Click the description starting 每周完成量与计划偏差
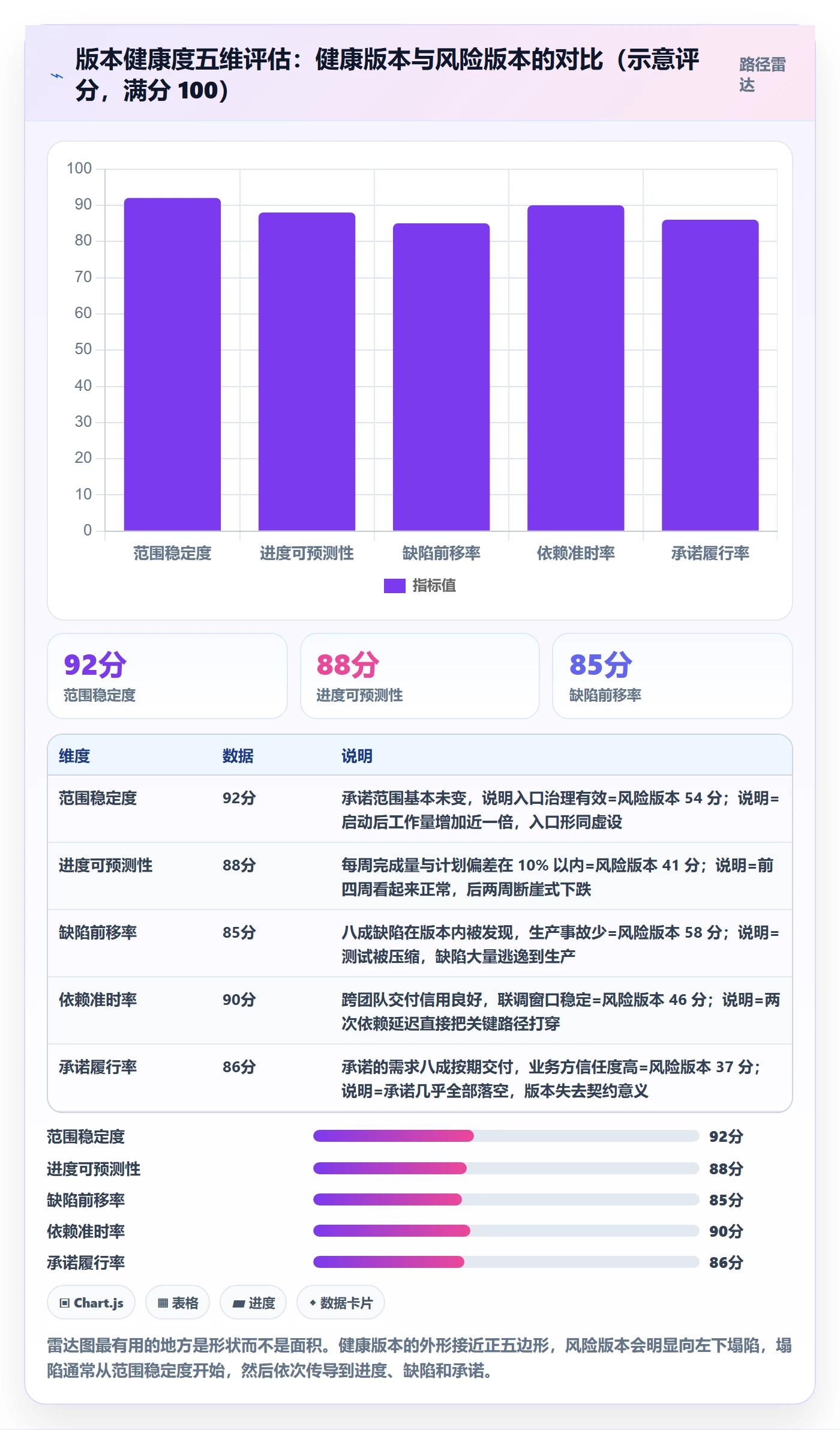The height and width of the screenshot is (1430, 840). pos(558,877)
